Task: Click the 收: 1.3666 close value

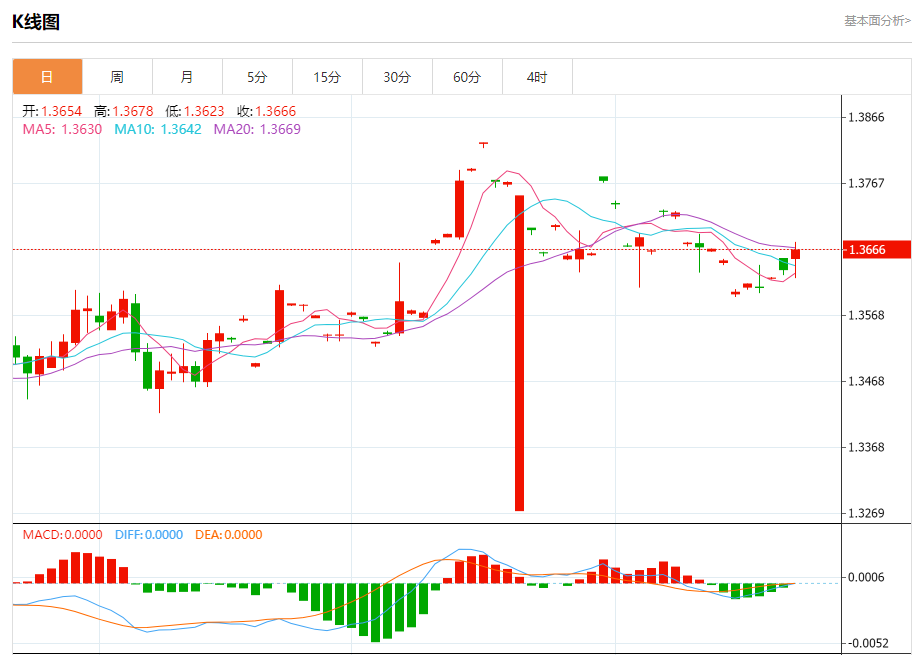Action: (x=266, y=111)
